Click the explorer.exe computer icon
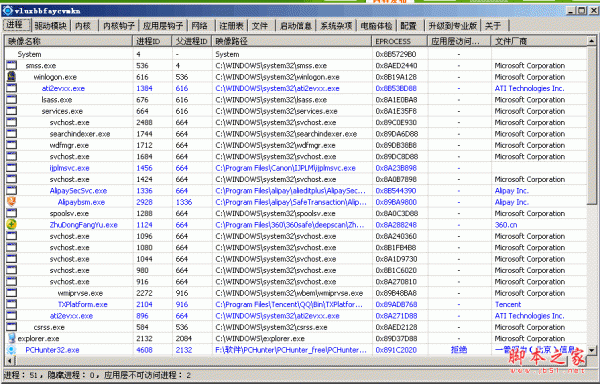This screenshot has height=384, width=600. [x=11, y=338]
